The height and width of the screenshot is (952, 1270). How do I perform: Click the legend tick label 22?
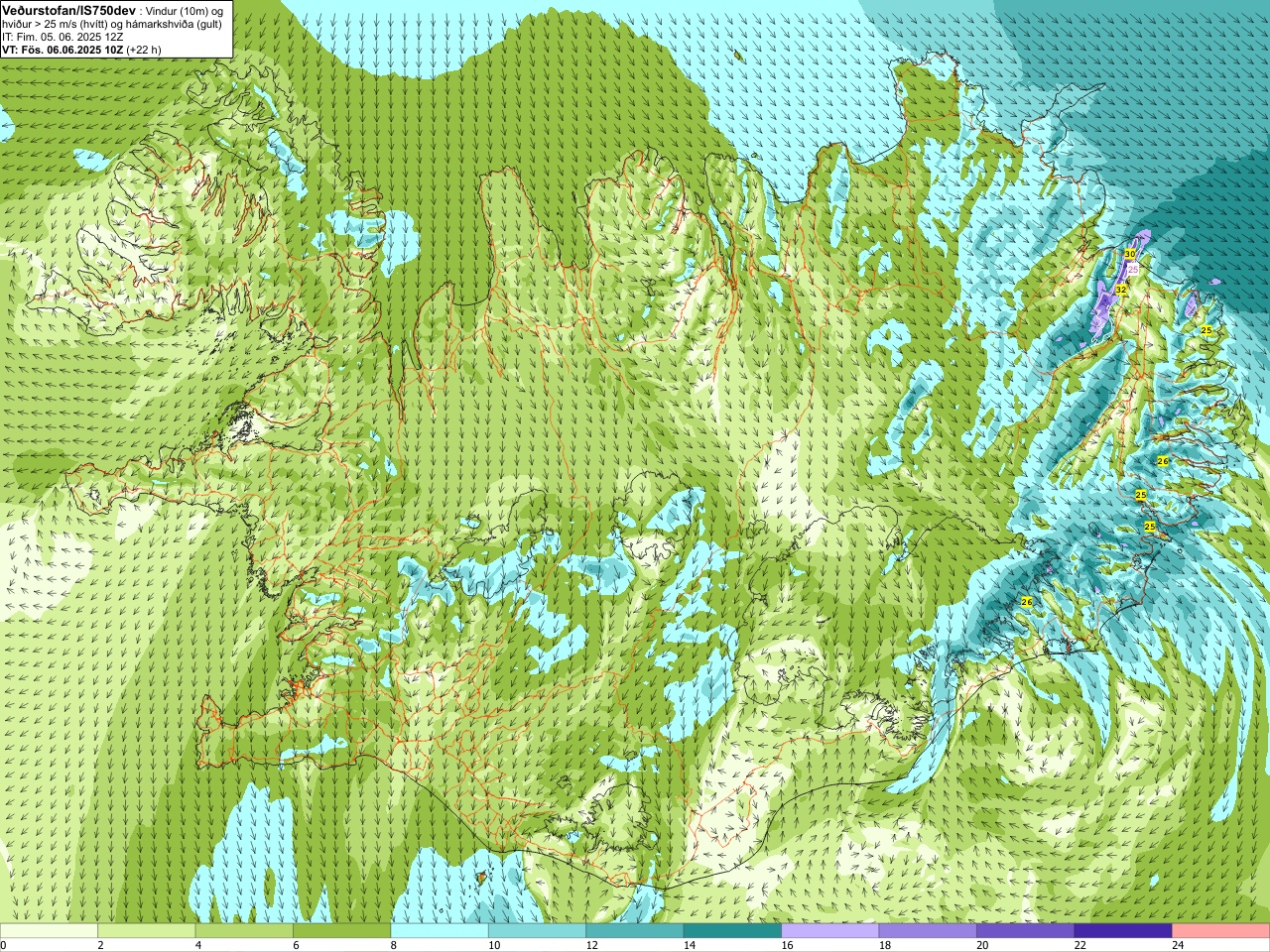(x=1079, y=945)
